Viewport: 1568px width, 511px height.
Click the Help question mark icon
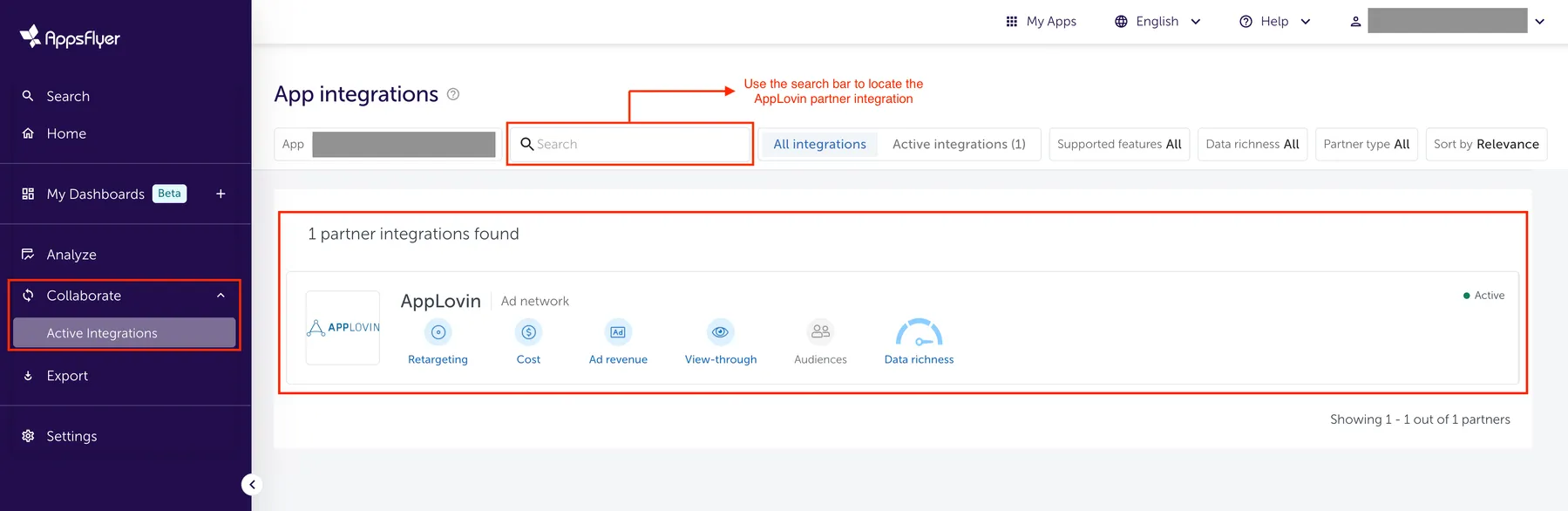click(1246, 21)
